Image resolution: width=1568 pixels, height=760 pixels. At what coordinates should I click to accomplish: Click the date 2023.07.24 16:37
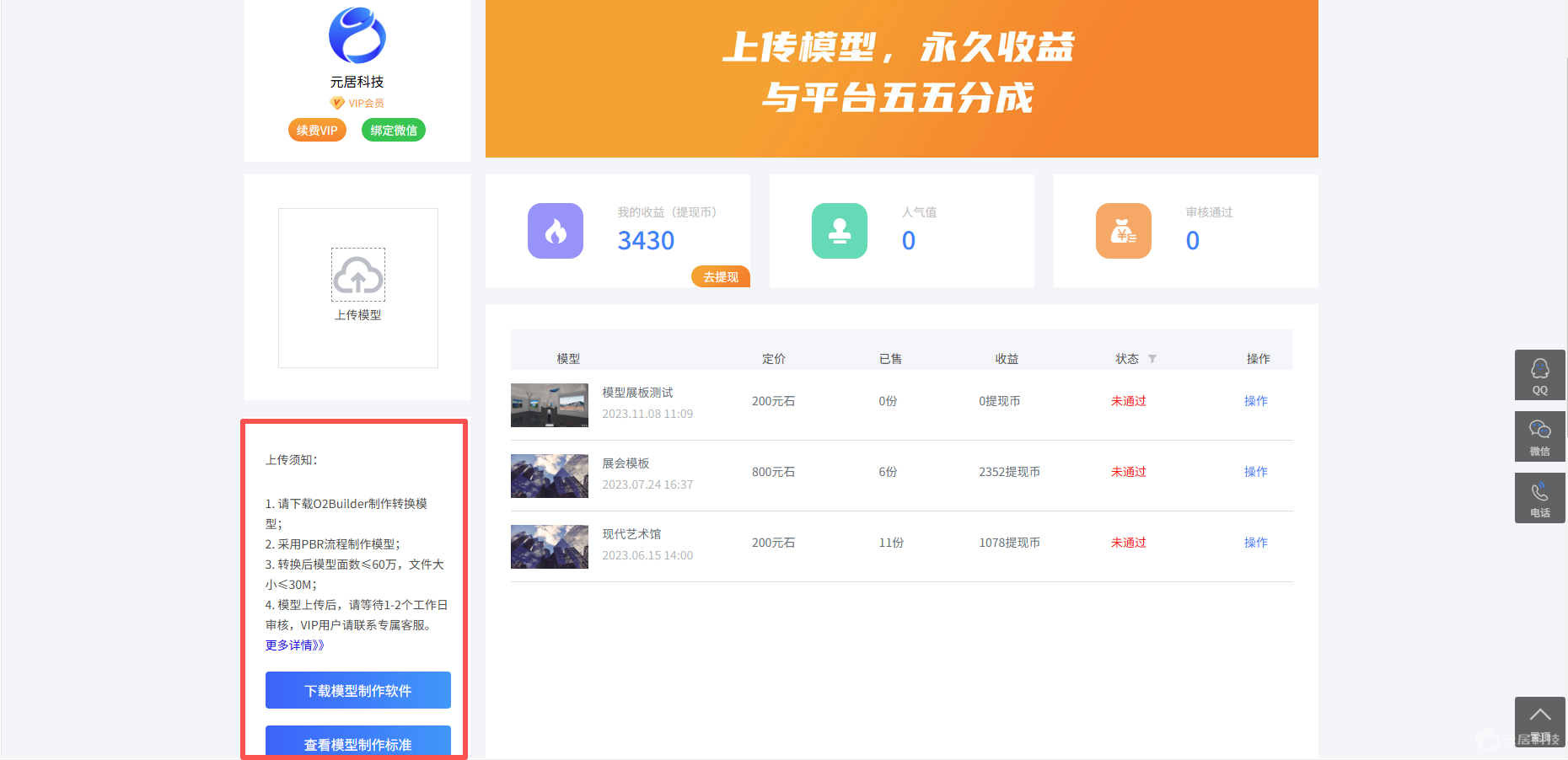(x=647, y=484)
